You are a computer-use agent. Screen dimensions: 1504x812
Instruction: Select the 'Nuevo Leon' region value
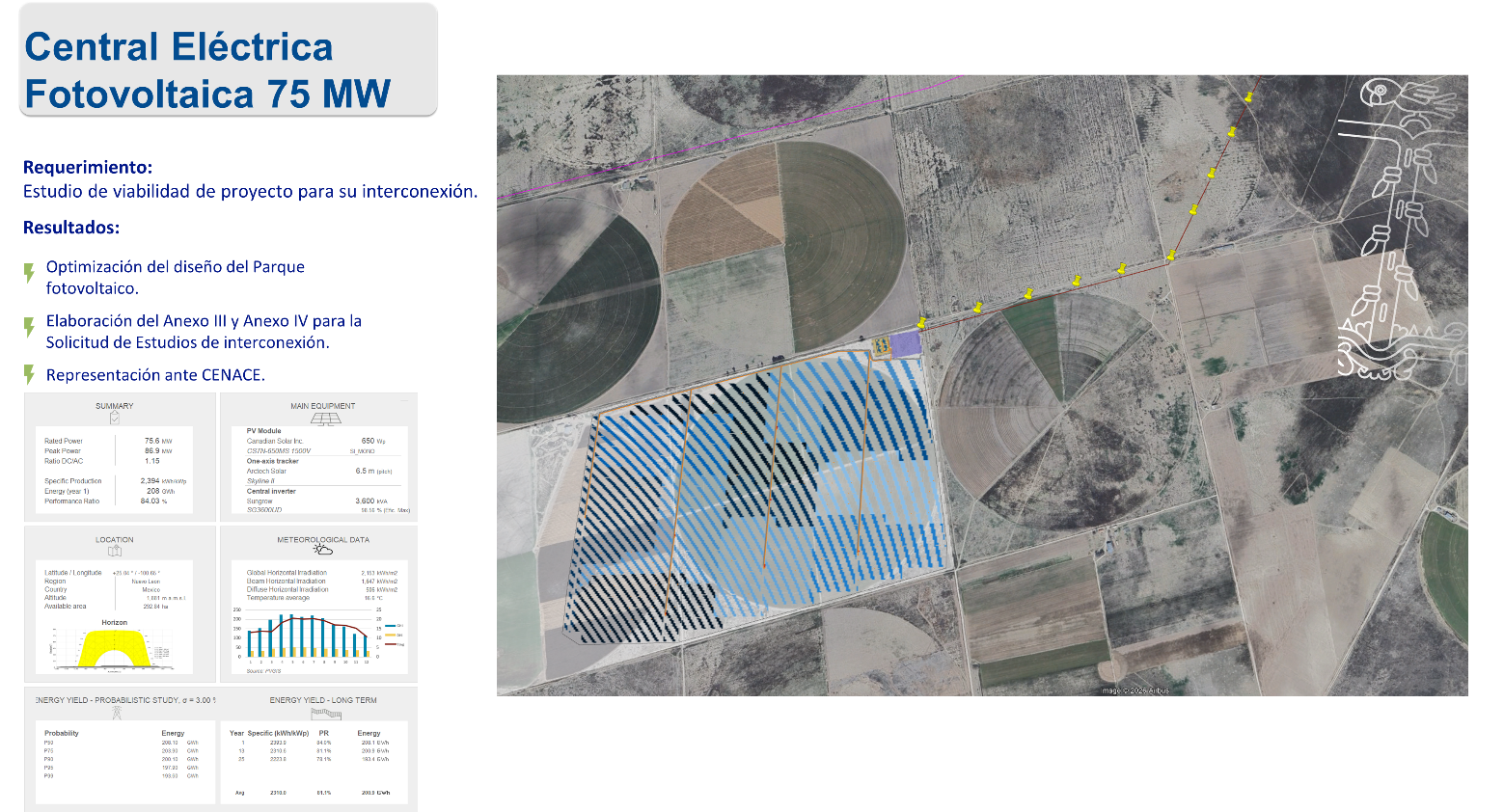pos(147,582)
